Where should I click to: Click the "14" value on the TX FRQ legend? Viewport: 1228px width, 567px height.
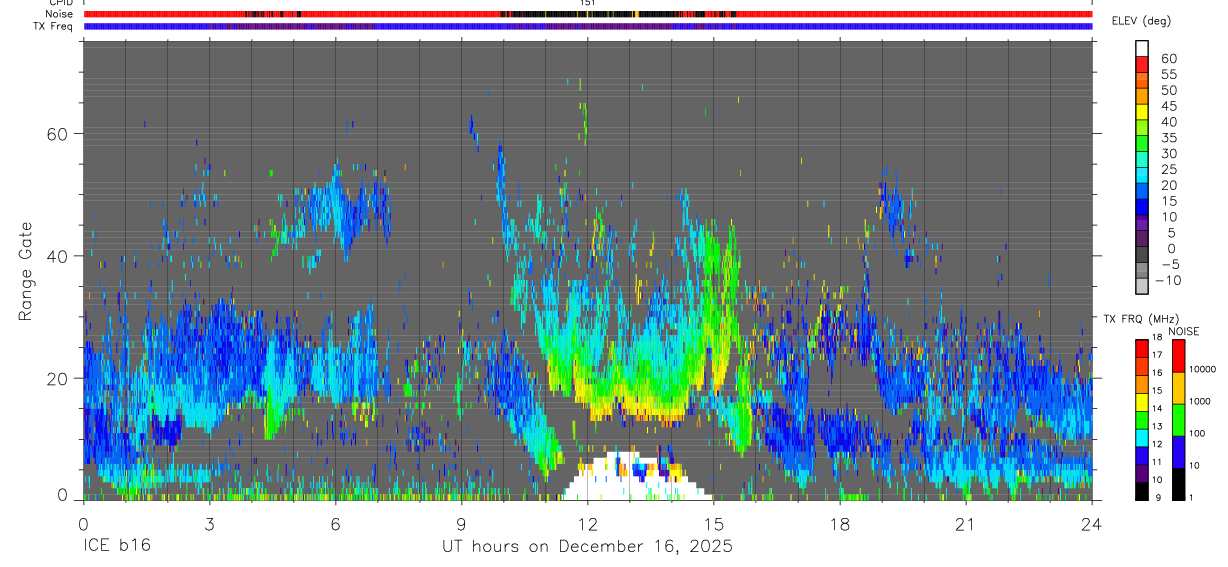1155,408
